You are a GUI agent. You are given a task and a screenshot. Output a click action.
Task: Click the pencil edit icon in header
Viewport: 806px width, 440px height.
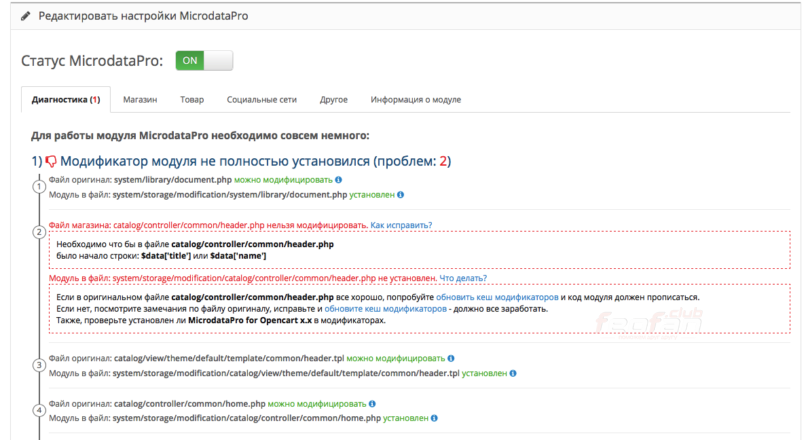[x=26, y=16]
